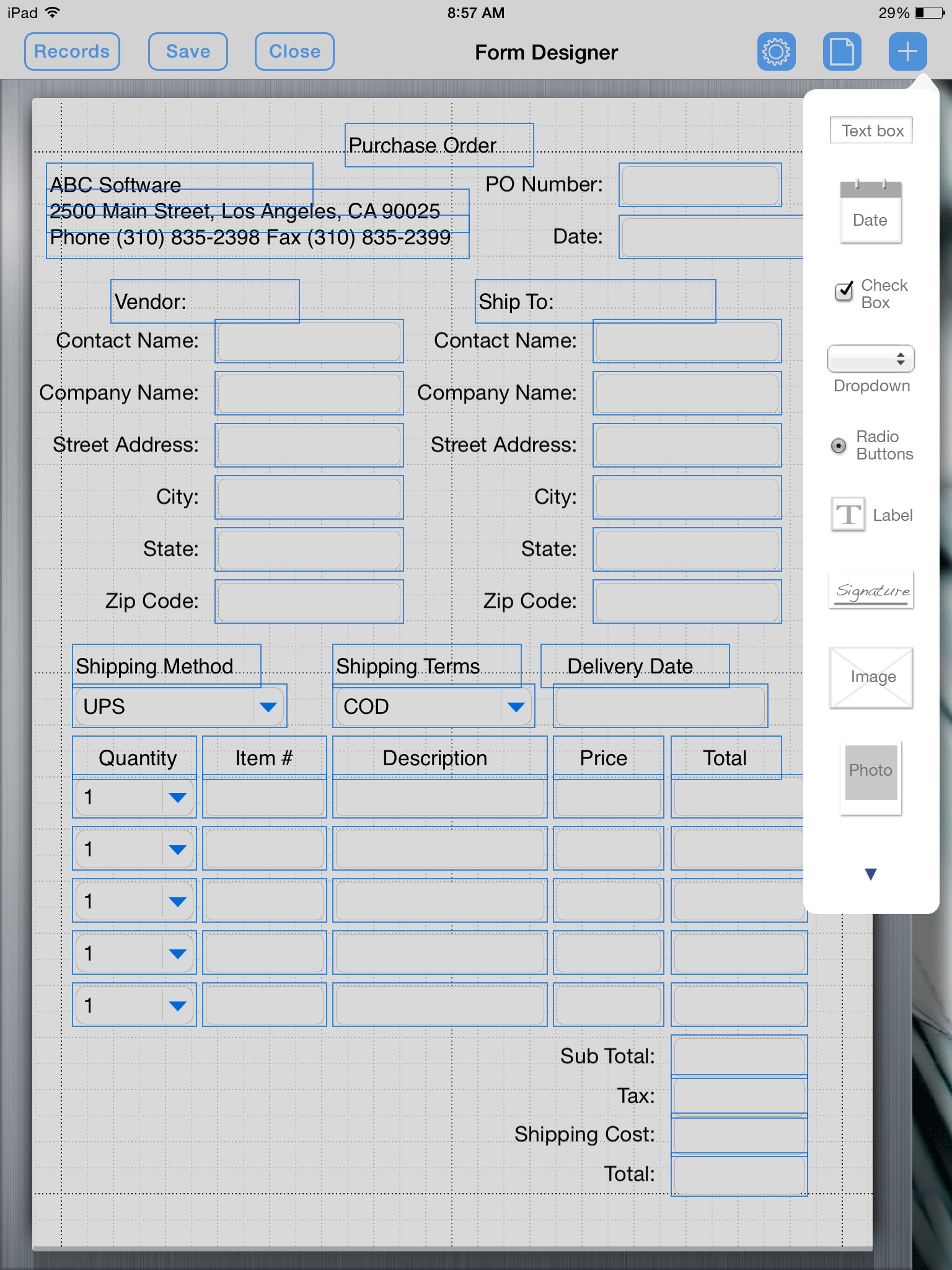
Task: Pick the Check Box element
Action: click(871, 294)
